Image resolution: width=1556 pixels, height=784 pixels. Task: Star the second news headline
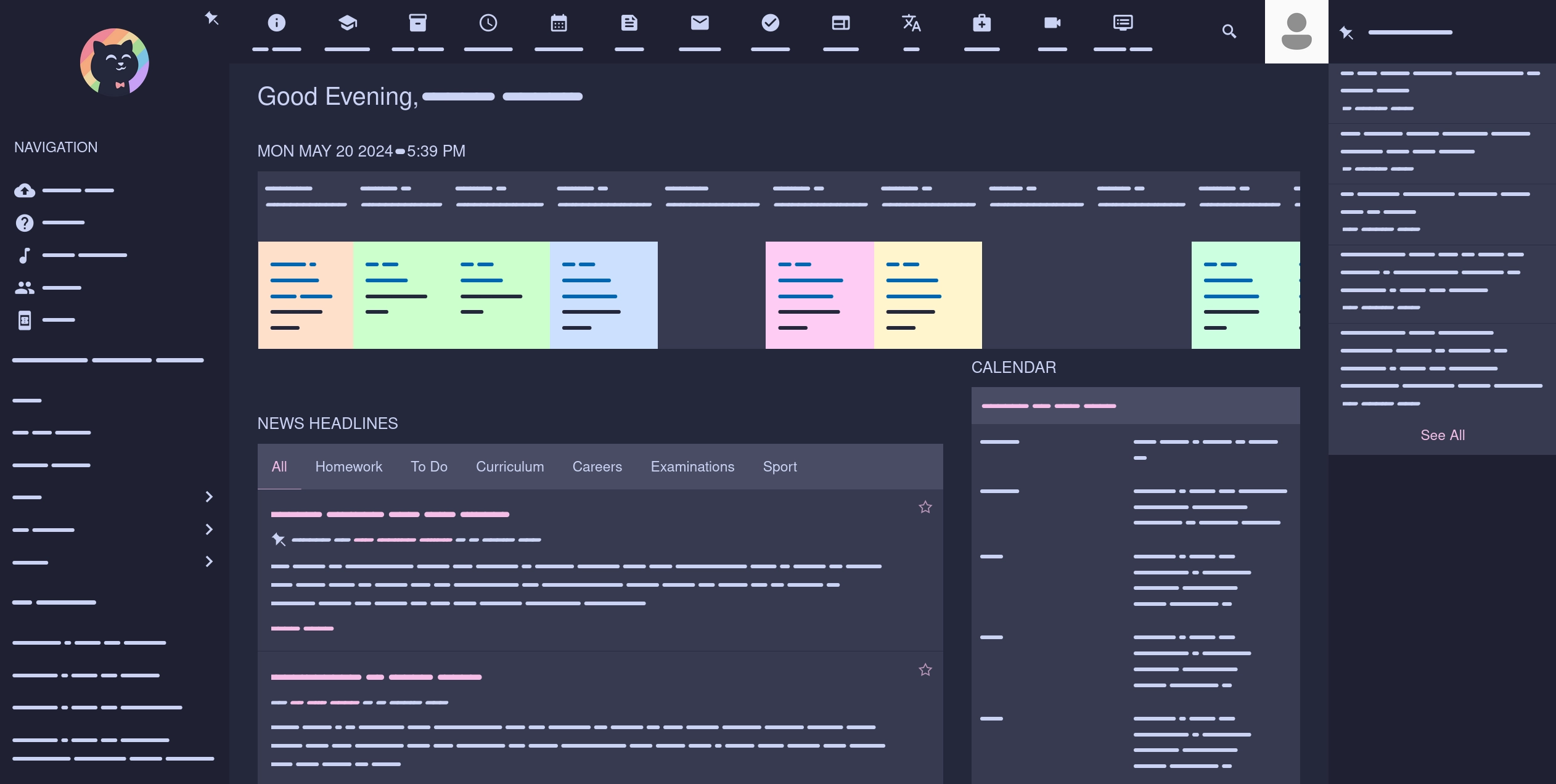925,670
